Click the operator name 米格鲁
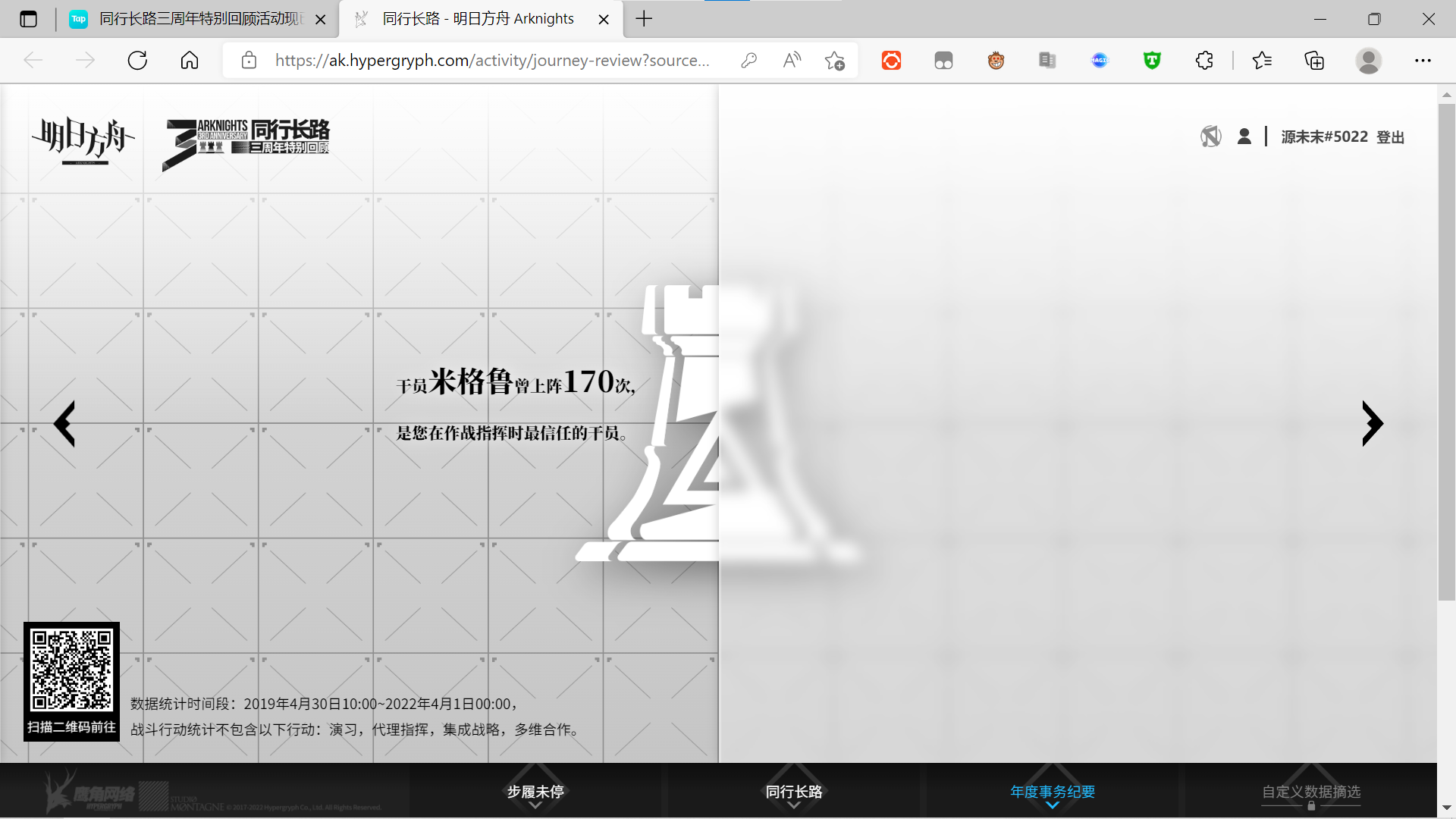The height and width of the screenshot is (819, 1456). [471, 381]
